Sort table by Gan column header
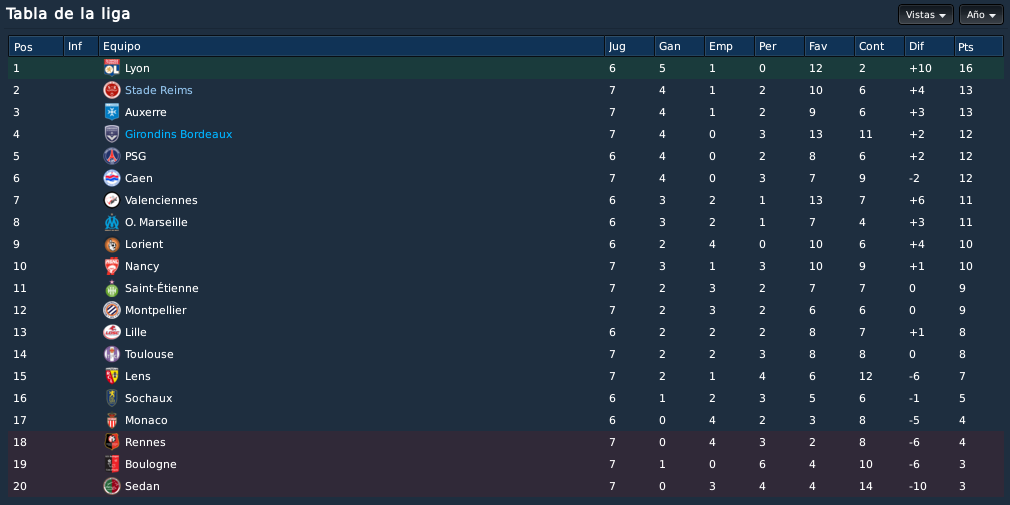 pyautogui.click(x=679, y=46)
